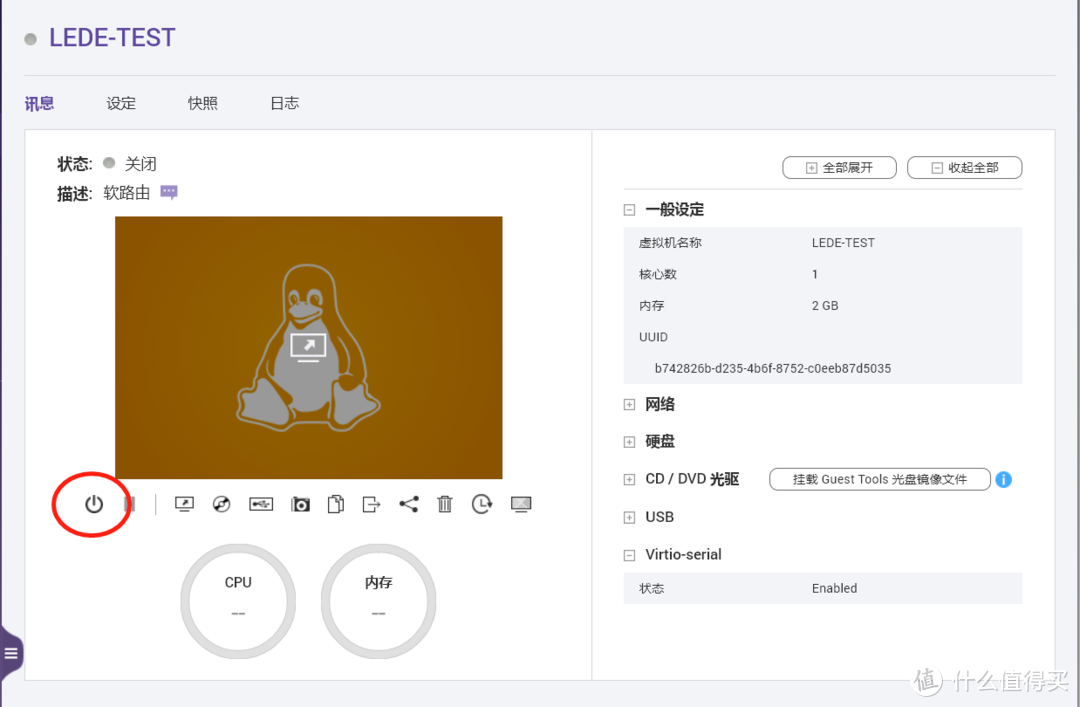Open the VNC console display icon
1080x707 pixels.
(184, 504)
